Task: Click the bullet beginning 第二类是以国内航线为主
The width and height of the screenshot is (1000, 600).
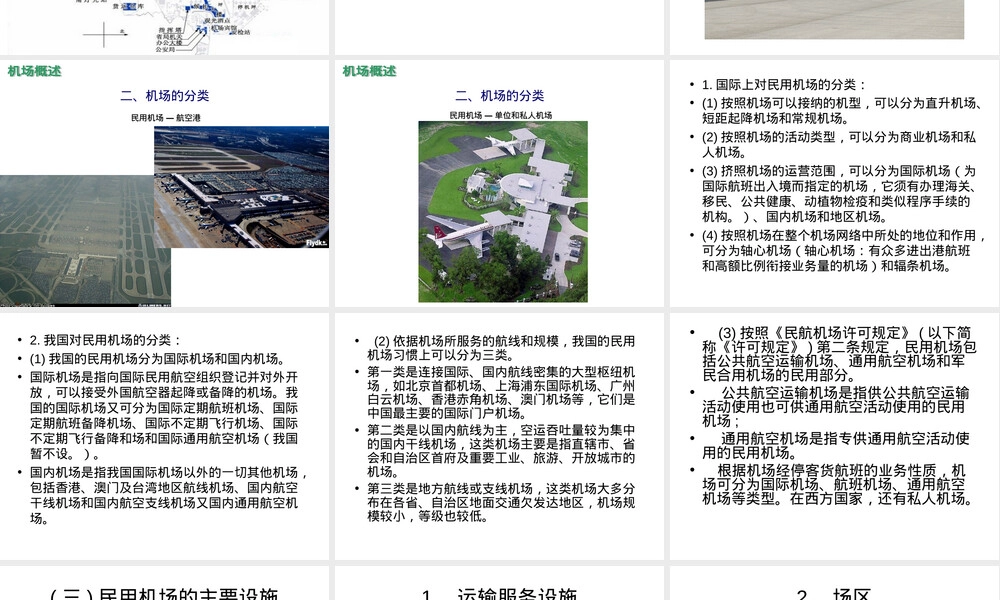Action: tap(501, 450)
